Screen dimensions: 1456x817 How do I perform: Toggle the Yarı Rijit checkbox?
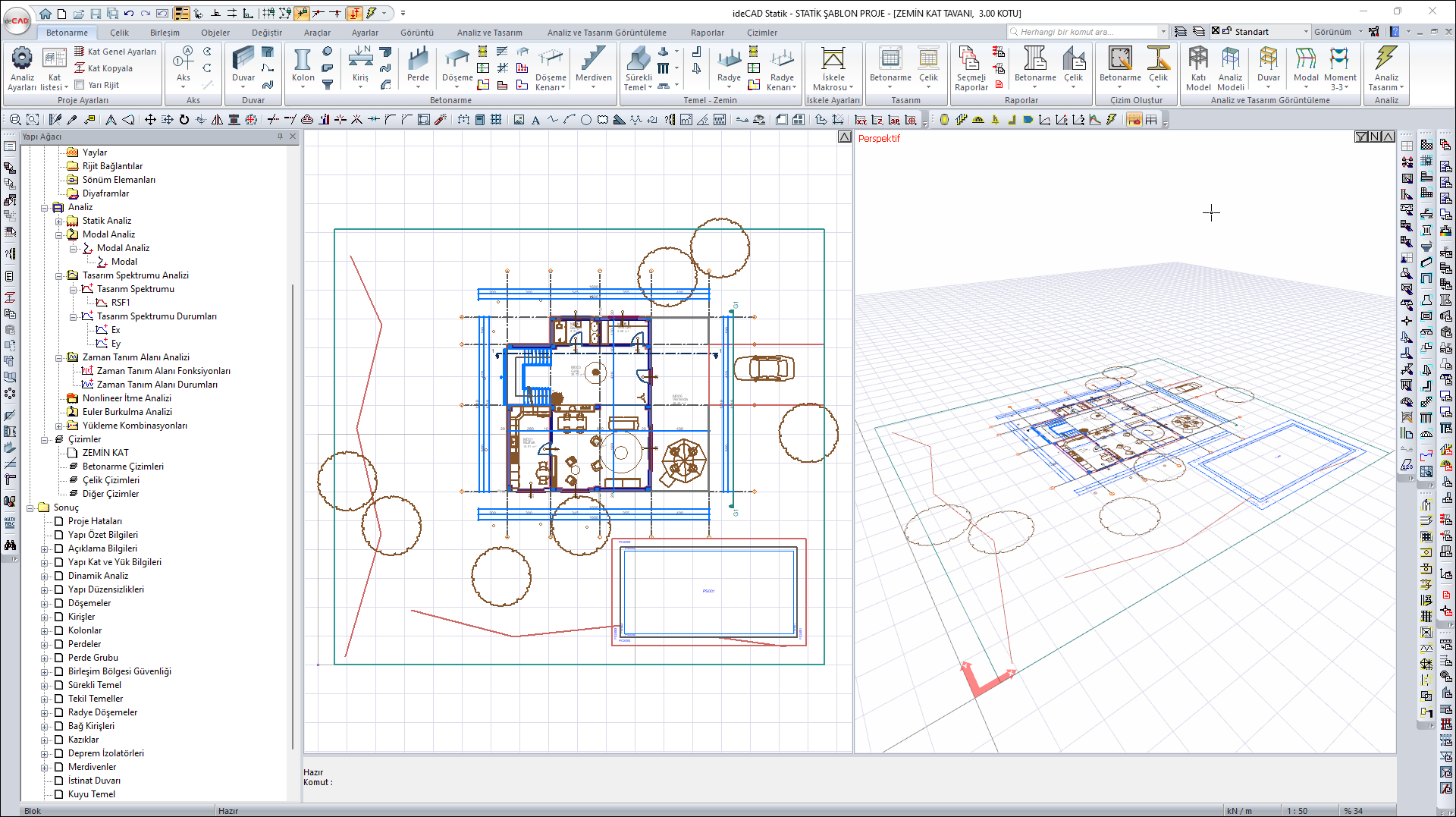[80, 85]
